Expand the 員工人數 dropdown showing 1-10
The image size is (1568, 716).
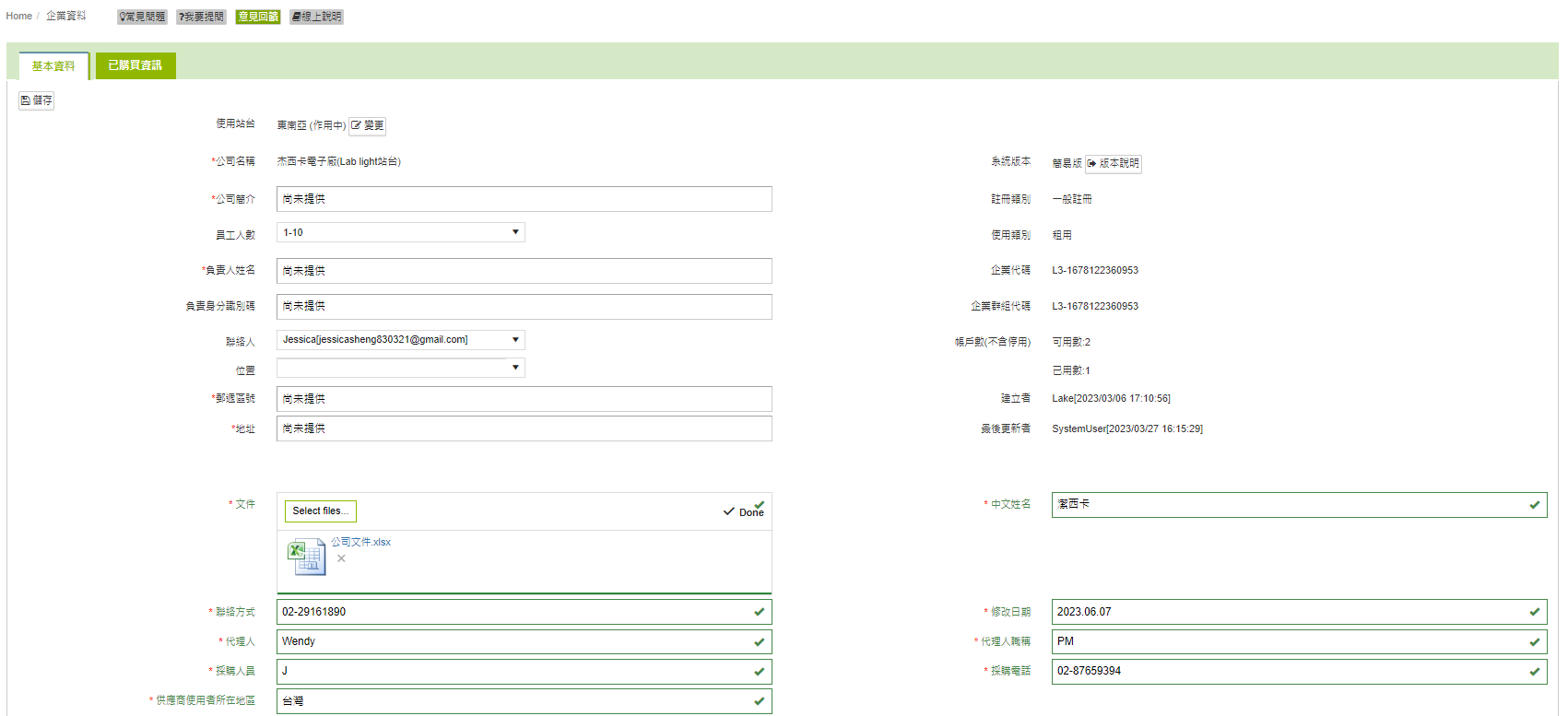(x=401, y=232)
